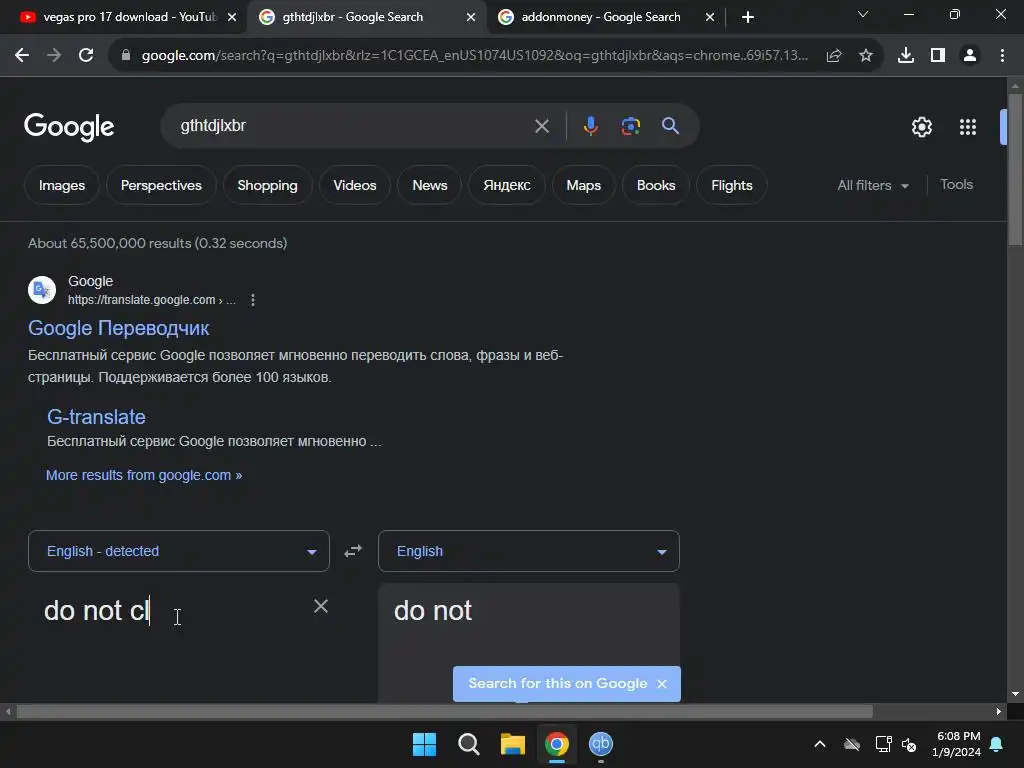1024x768 pixels.
Task: Open Windows taskbar search
Action: [x=468, y=744]
